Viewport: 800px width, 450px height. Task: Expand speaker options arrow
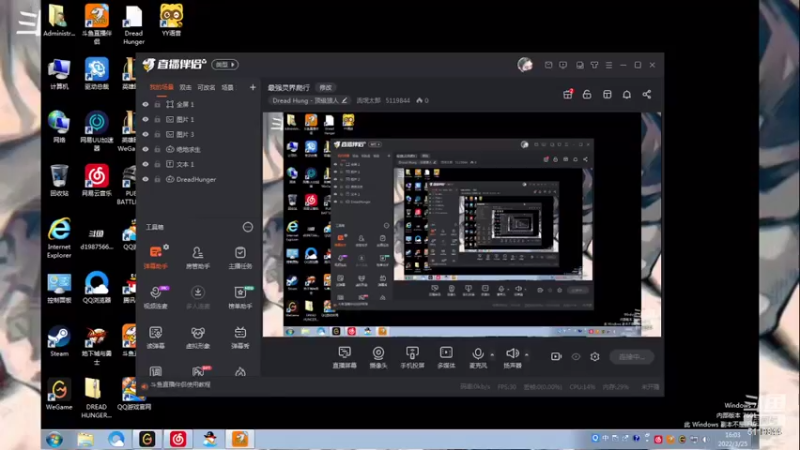pyautogui.click(x=527, y=355)
